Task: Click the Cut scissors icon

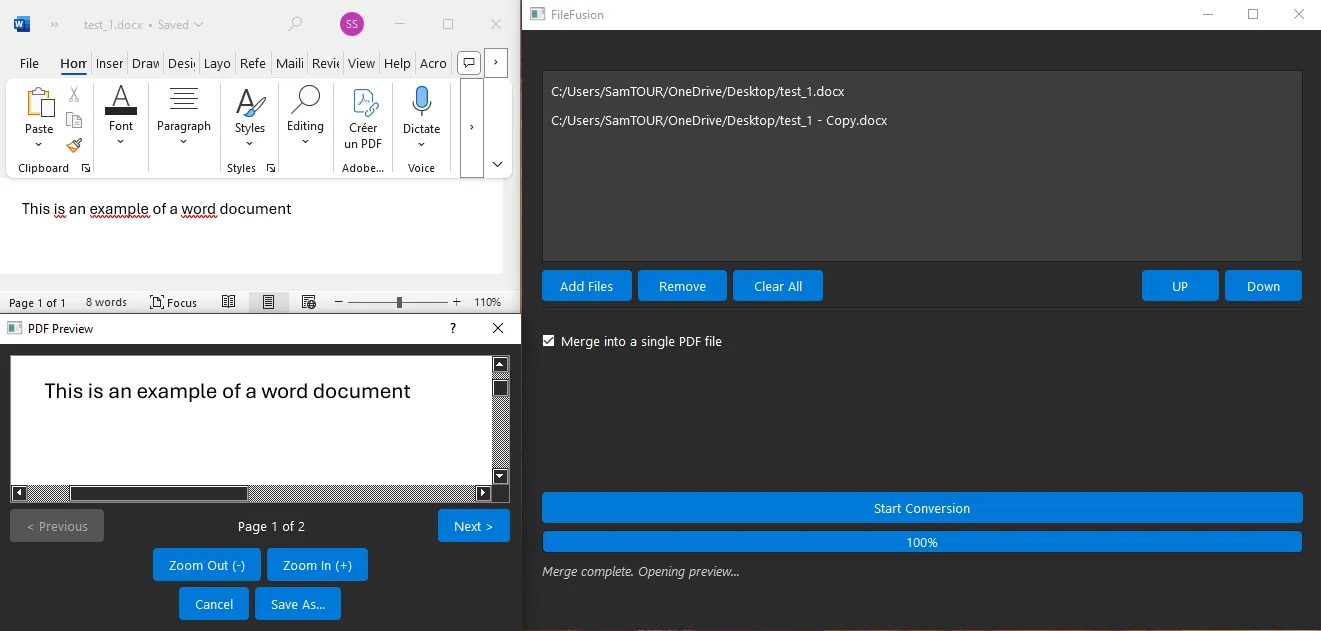Action: pyautogui.click(x=74, y=95)
